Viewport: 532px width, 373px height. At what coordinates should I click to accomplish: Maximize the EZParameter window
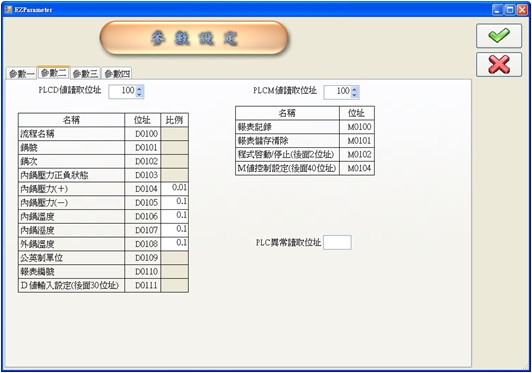pos(510,10)
